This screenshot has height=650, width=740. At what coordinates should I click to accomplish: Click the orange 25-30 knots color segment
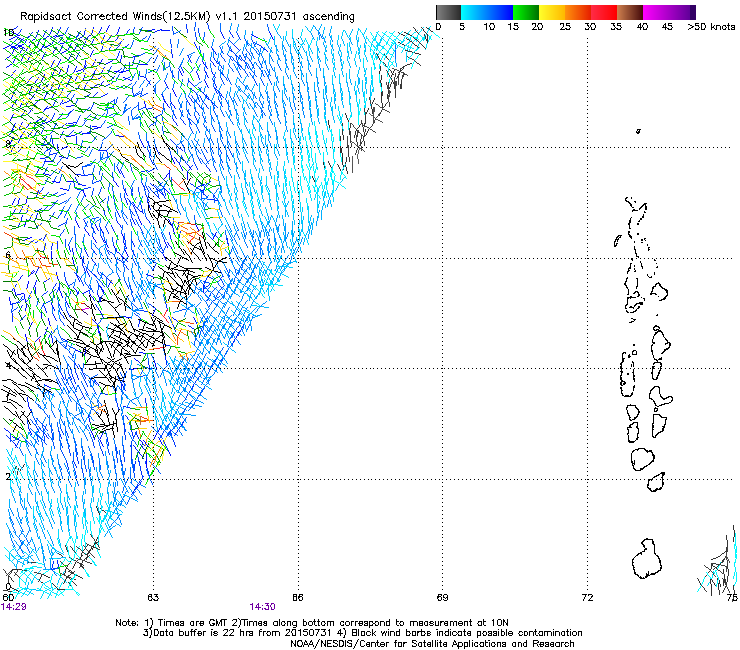click(578, 12)
